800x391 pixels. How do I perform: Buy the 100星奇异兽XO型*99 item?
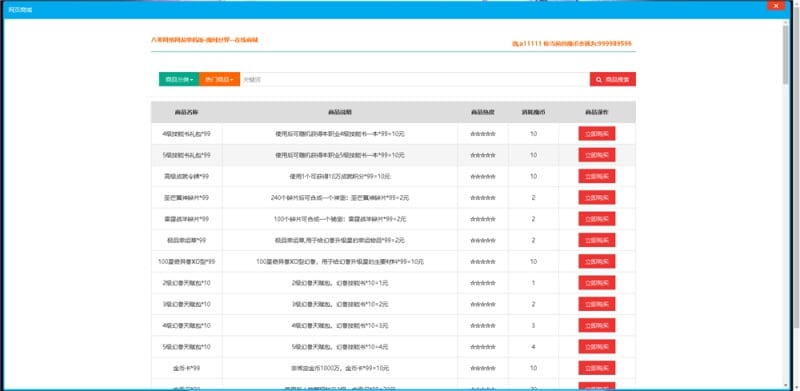[596, 261]
